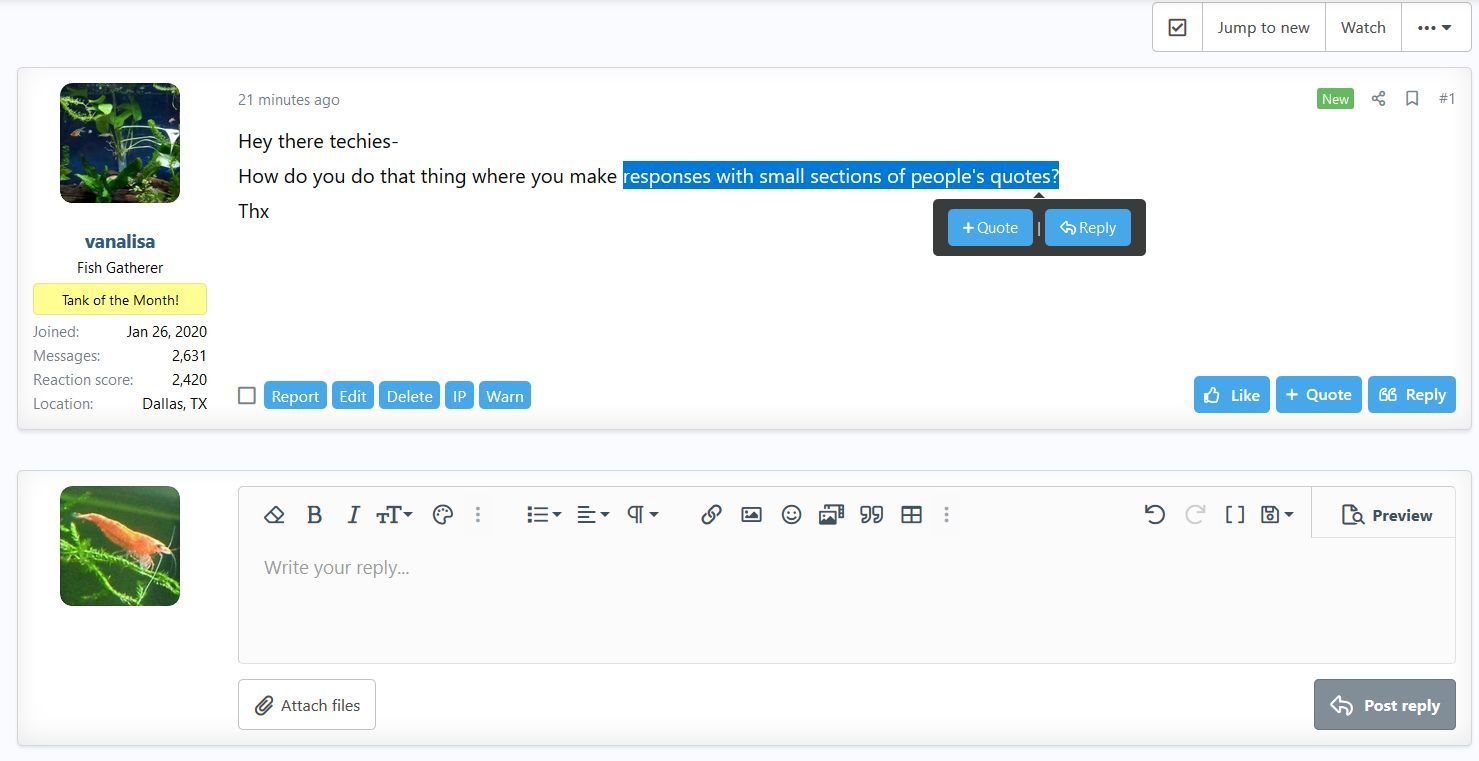
Task: Click the Insert table icon
Action: (x=911, y=515)
